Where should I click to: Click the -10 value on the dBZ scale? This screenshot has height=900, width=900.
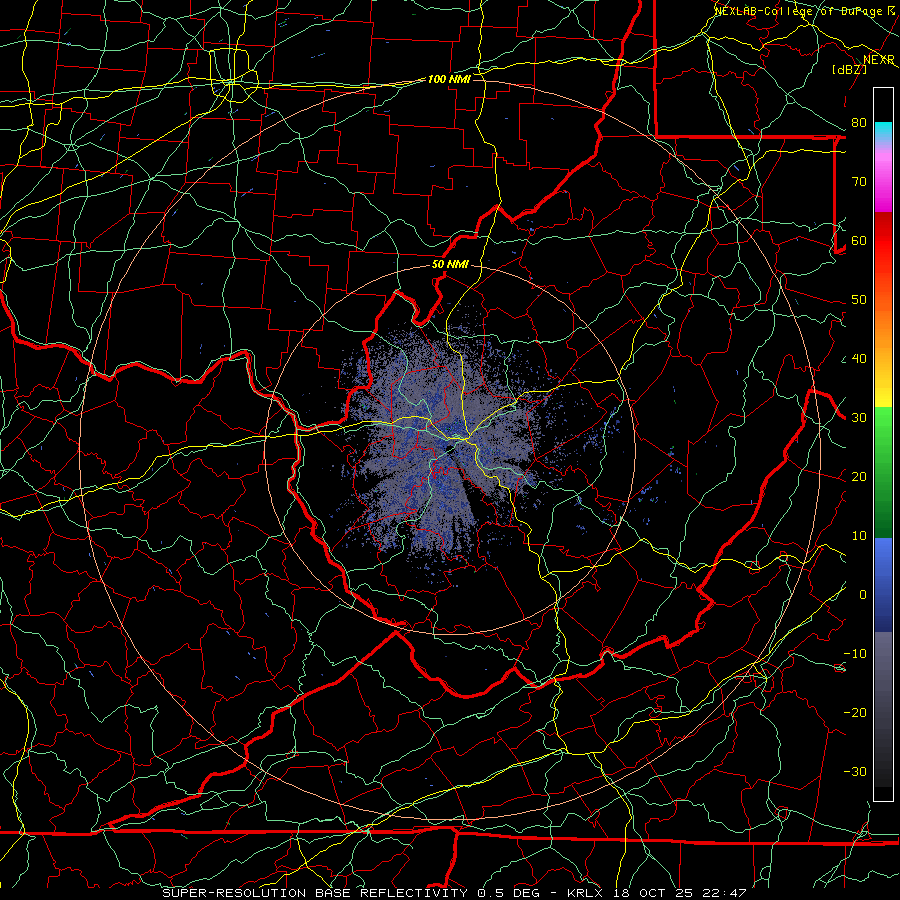(x=855, y=654)
